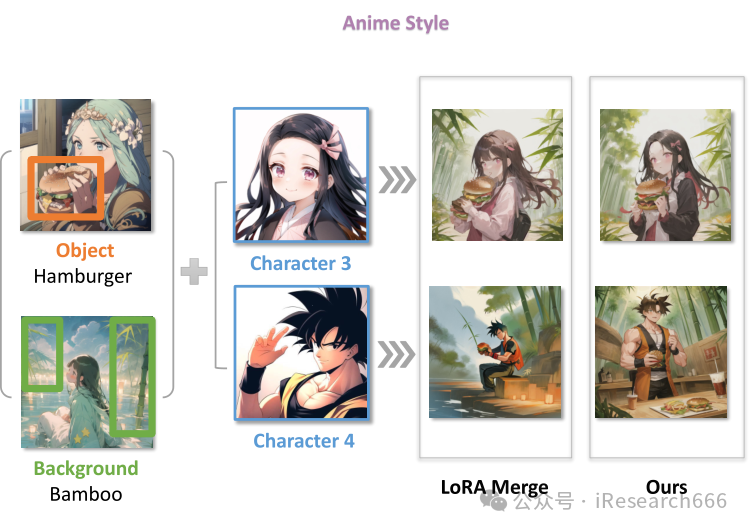751x531 pixels.
Task: Click the Character 4 label
Action: (x=304, y=441)
